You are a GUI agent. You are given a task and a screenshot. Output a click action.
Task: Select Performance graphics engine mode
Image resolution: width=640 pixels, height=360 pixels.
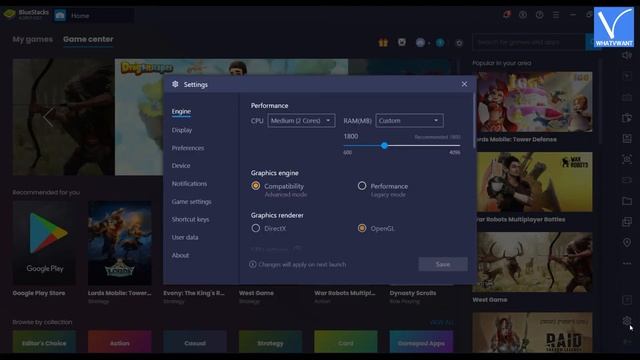pyautogui.click(x=362, y=186)
